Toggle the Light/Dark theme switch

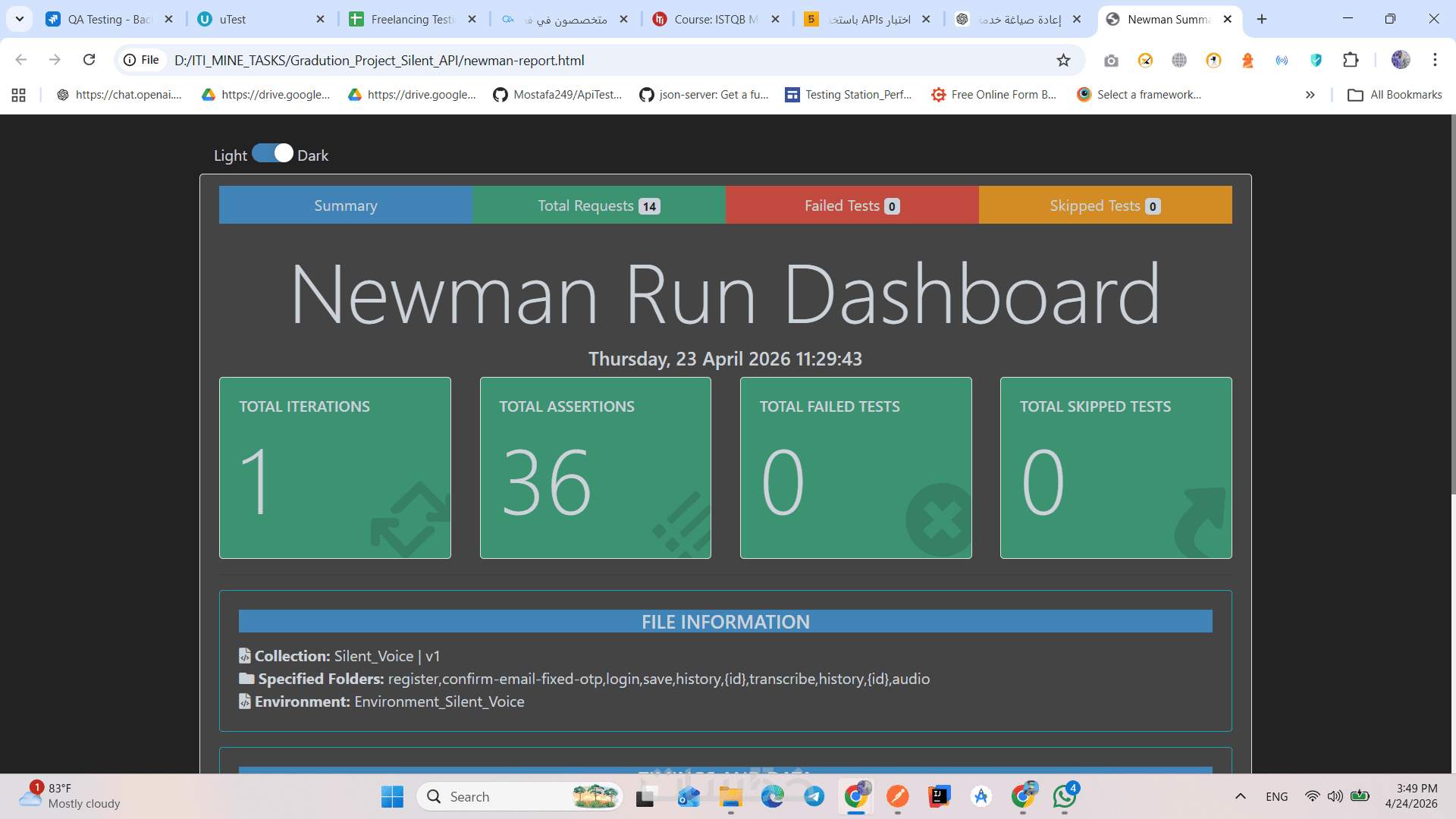tap(272, 154)
